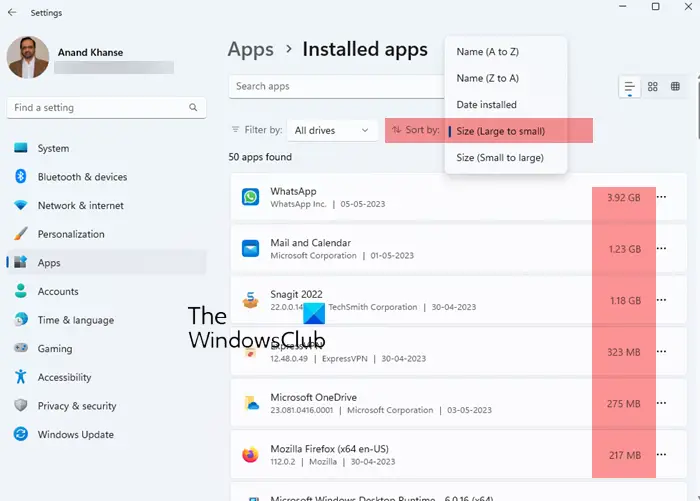The image size is (700, 501).
Task: Open the System settings category
Action: click(x=106, y=148)
